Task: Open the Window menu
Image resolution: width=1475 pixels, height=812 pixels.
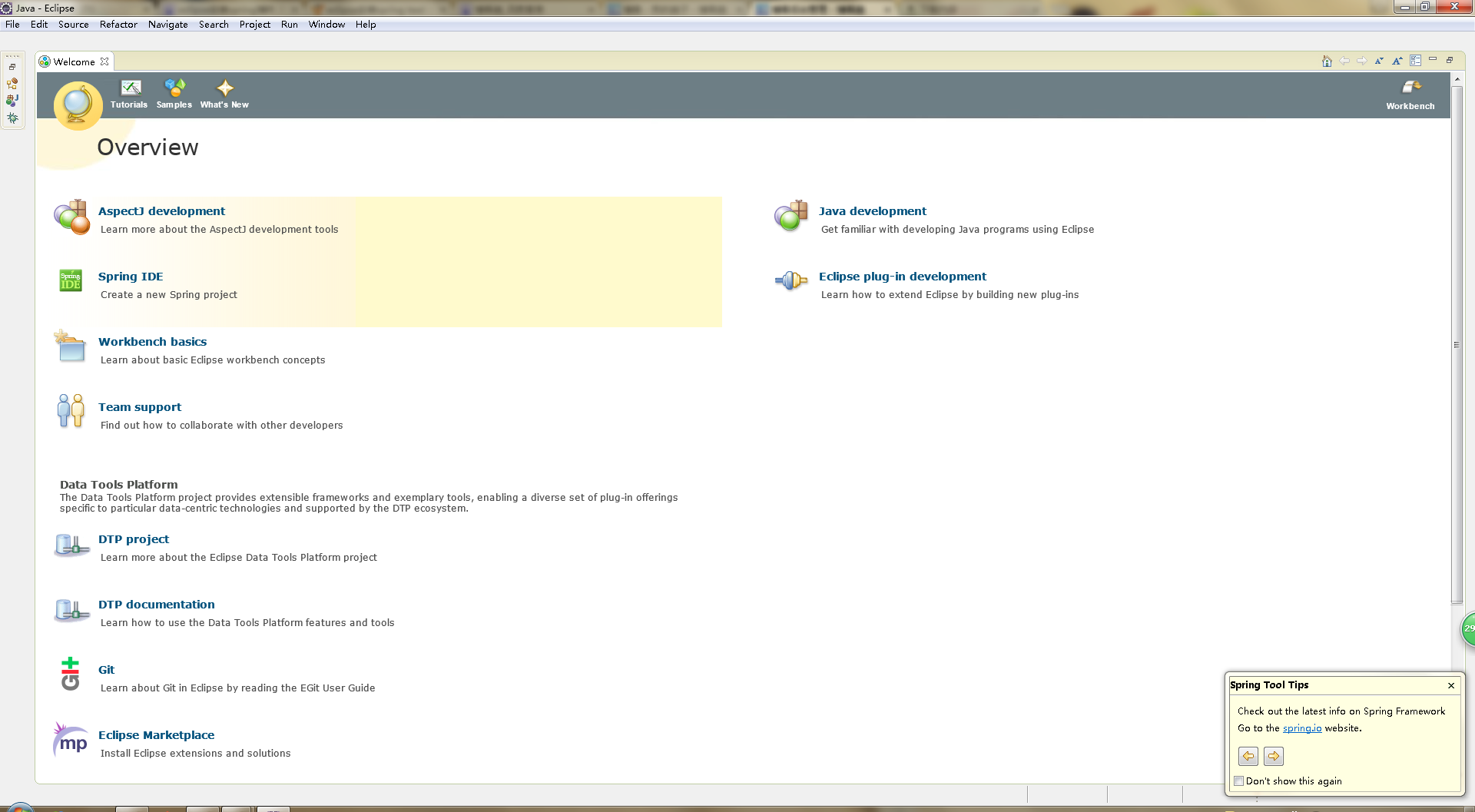Action: coord(326,25)
